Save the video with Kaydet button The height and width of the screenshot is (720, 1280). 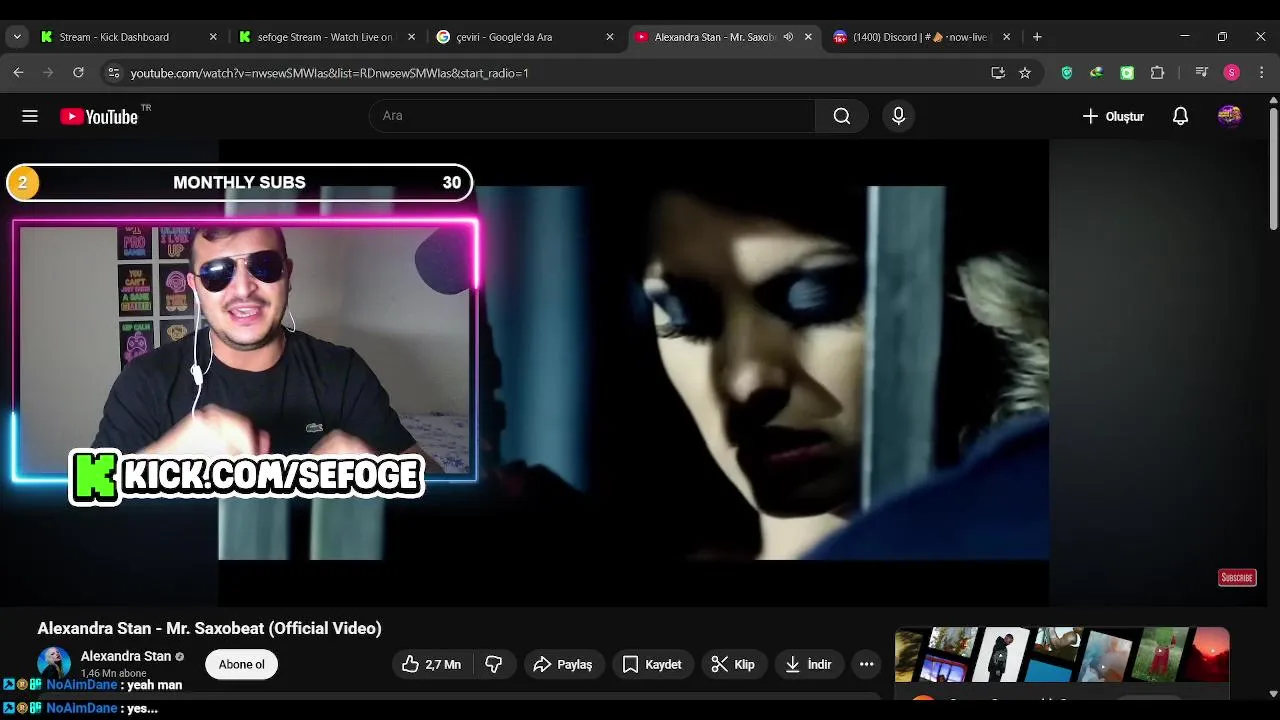(652, 664)
